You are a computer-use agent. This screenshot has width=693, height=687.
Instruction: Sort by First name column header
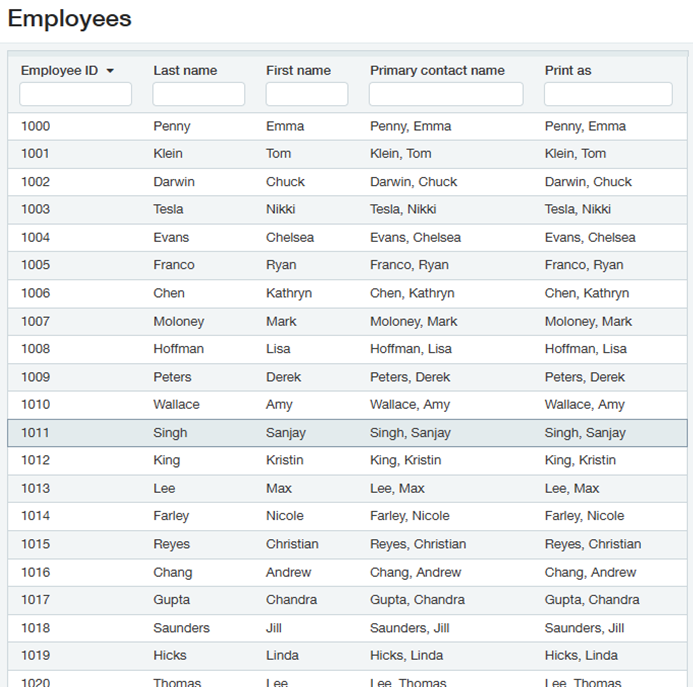pyautogui.click(x=298, y=71)
